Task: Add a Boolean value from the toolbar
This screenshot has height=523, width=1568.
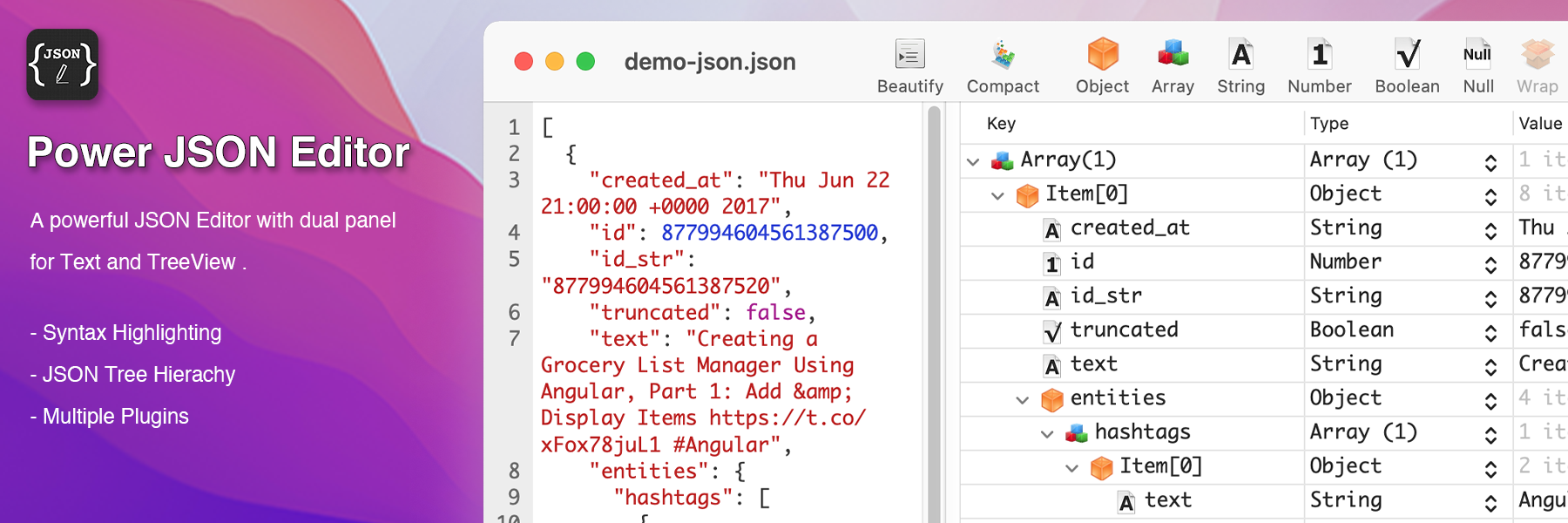Action: [x=1407, y=54]
